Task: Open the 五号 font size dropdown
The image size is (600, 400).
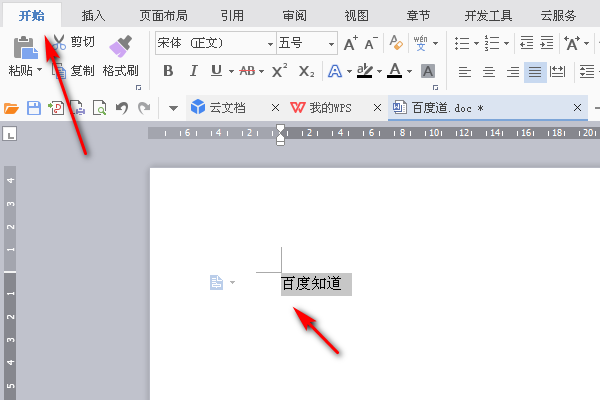Action: [331, 43]
